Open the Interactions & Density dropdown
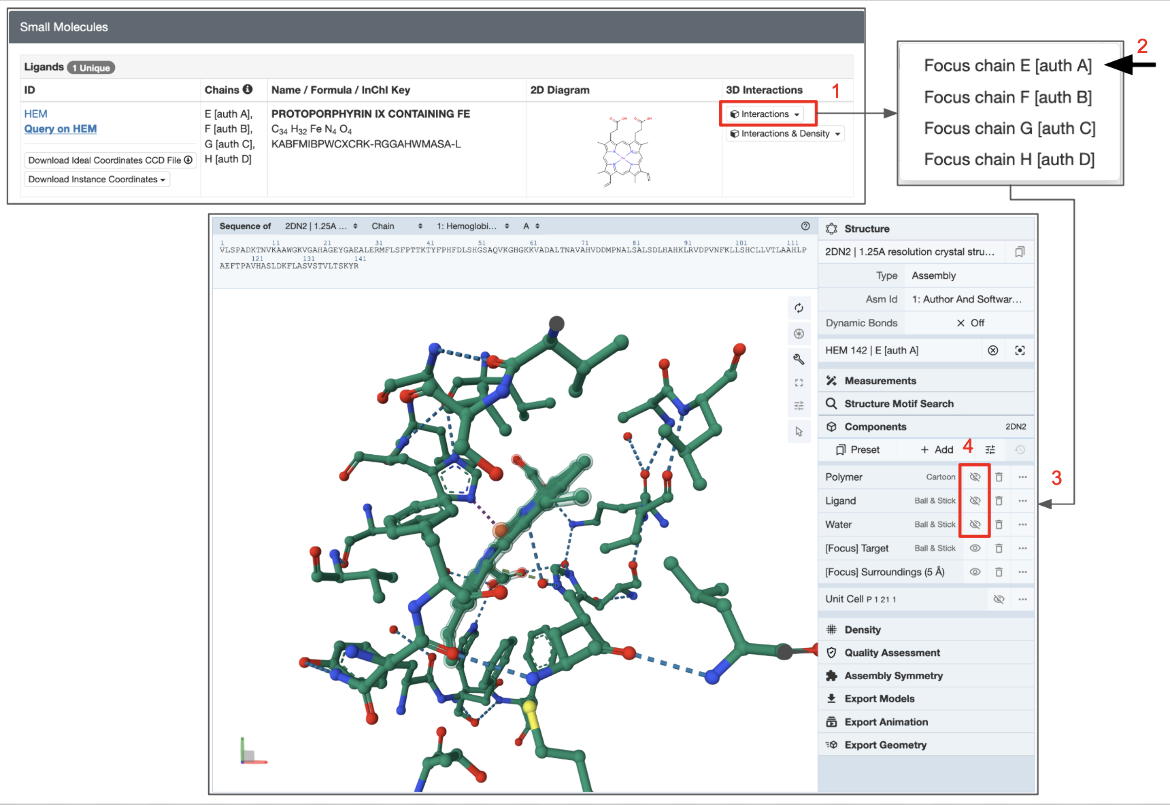The image size is (1170, 805). pyautogui.click(x=785, y=134)
